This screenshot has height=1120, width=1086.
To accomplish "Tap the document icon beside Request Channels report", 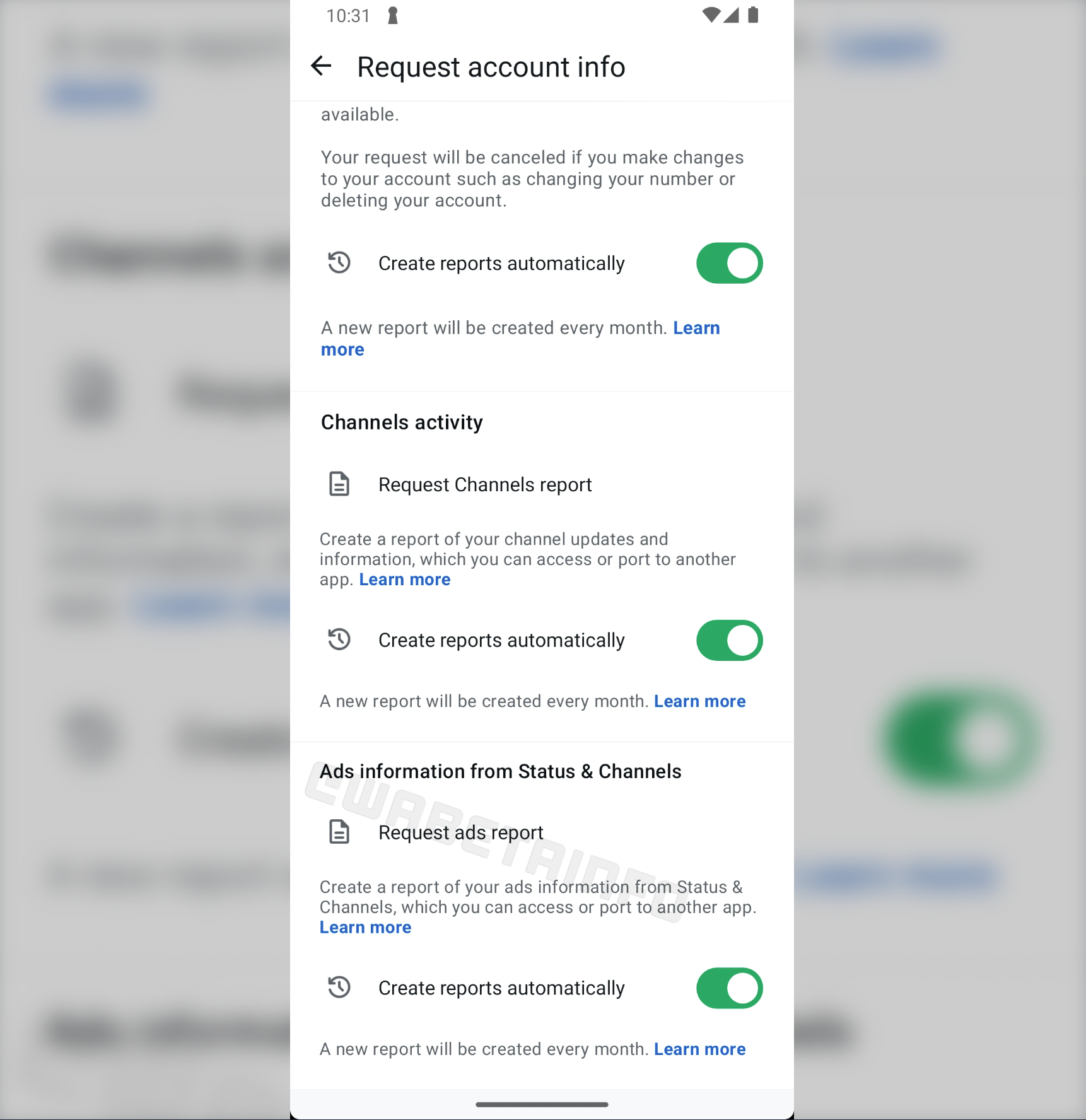I will pyautogui.click(x=339, y=484).
